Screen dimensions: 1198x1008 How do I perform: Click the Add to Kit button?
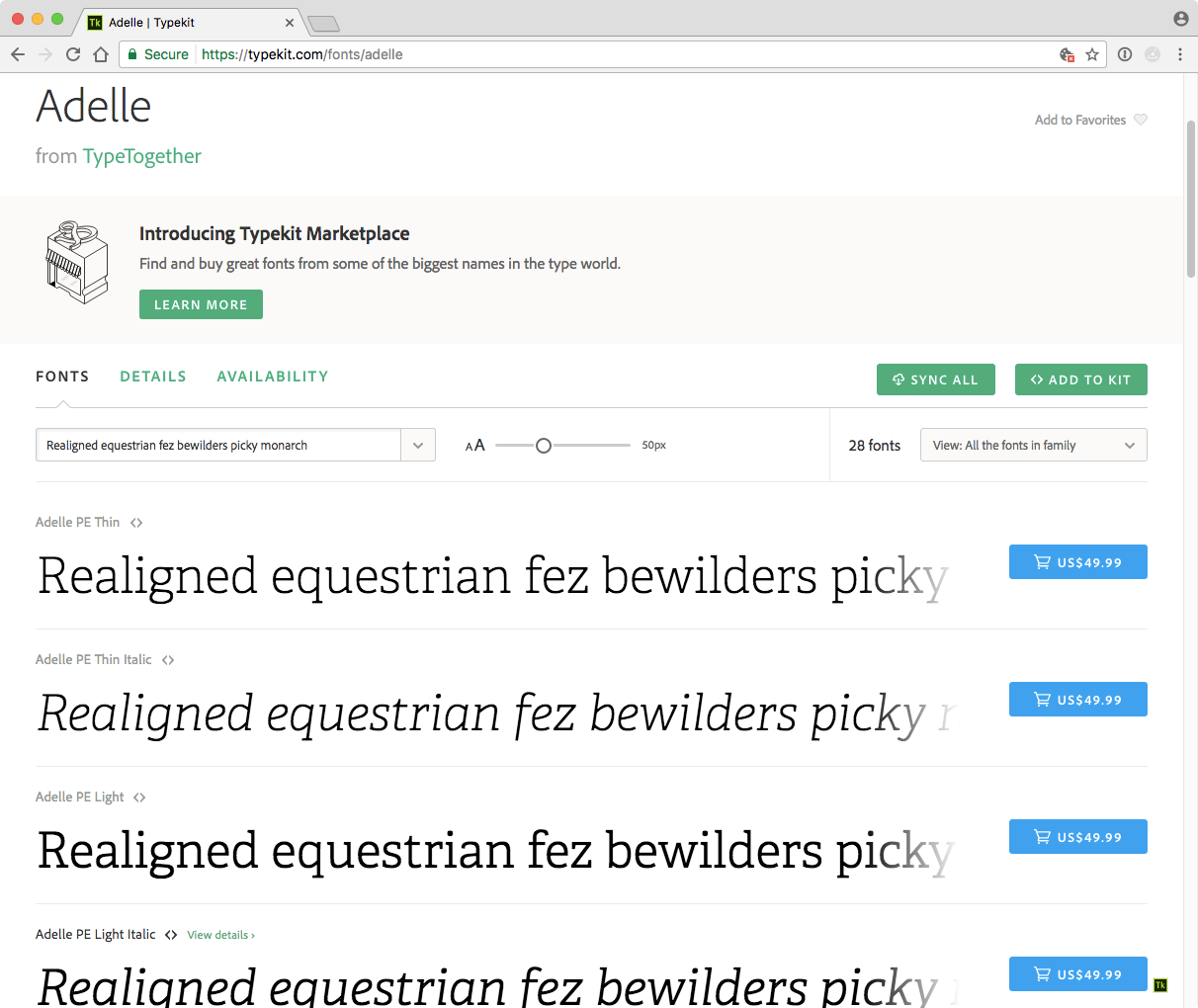(x=1080, y=379)
